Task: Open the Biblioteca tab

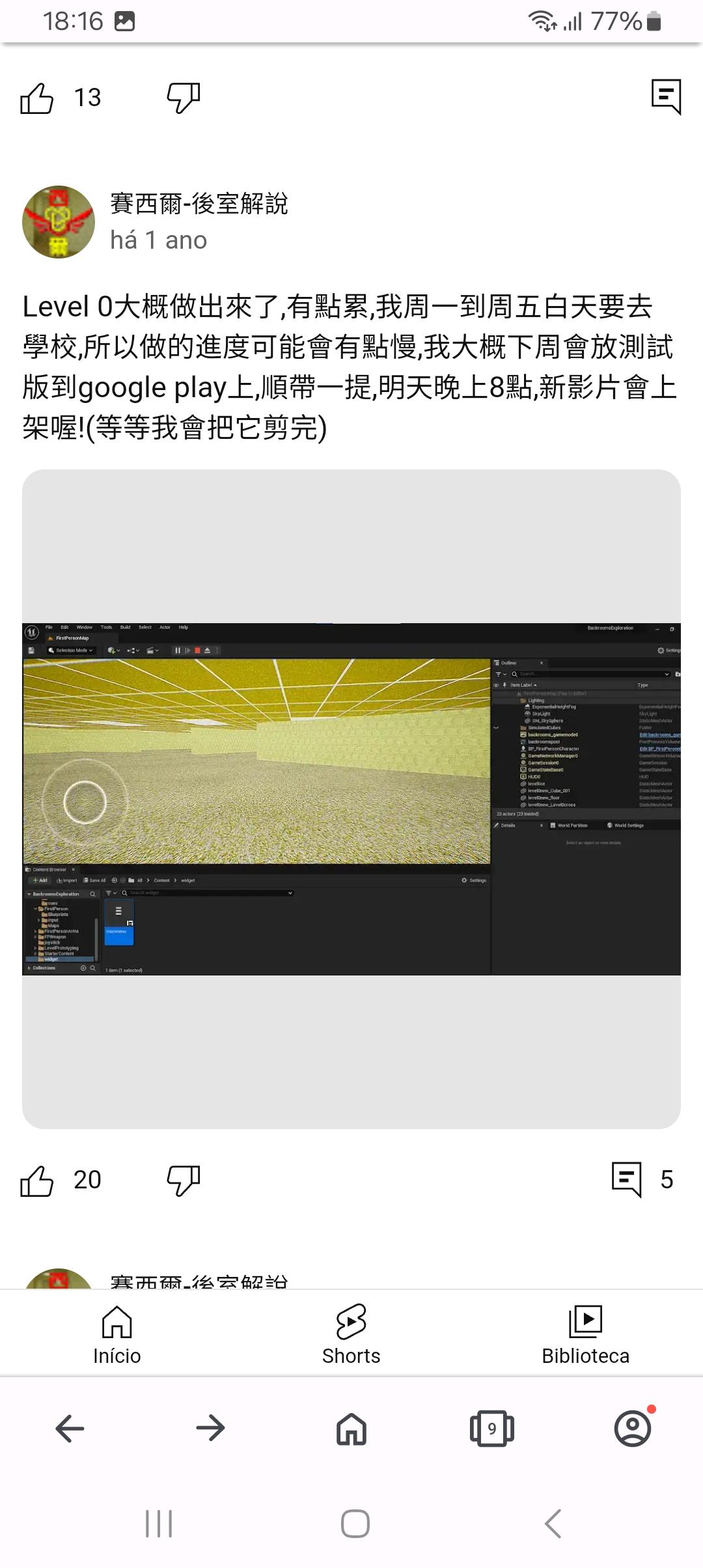Action: click(585, 1335)
